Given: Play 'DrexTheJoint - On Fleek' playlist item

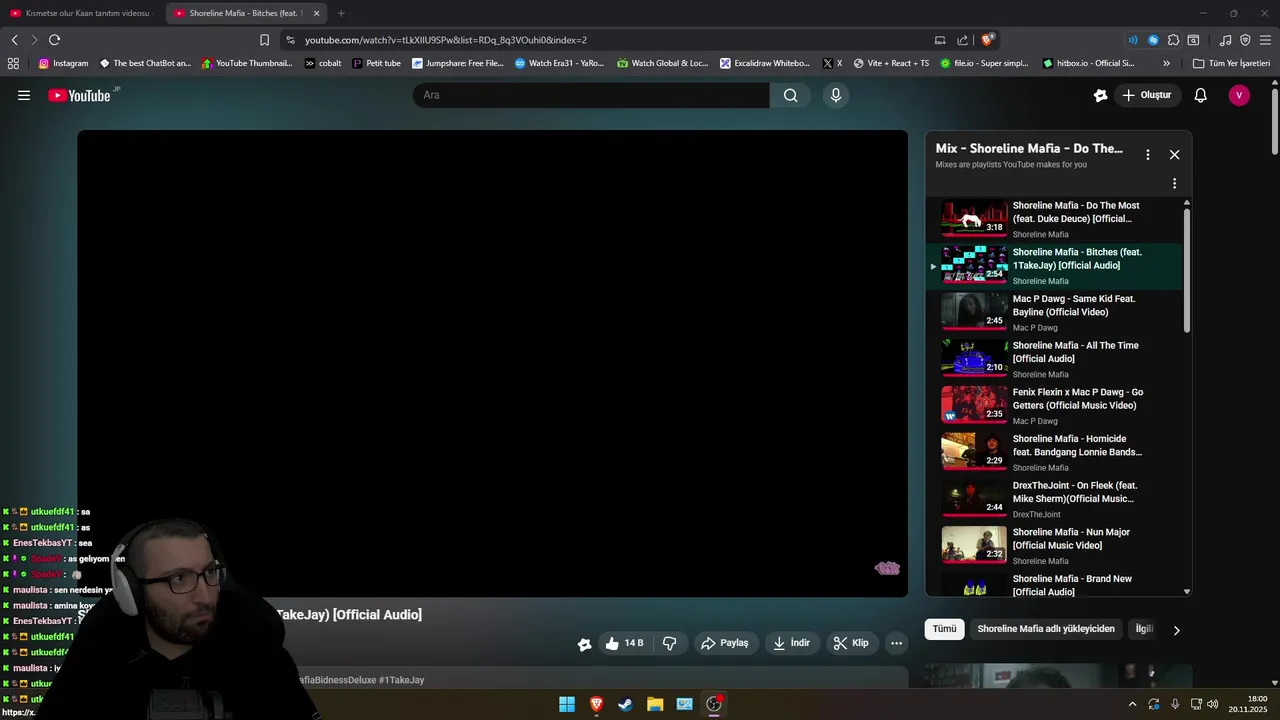Looking at the screenshot, I should pyautogui.click(x=1054, y=499).
